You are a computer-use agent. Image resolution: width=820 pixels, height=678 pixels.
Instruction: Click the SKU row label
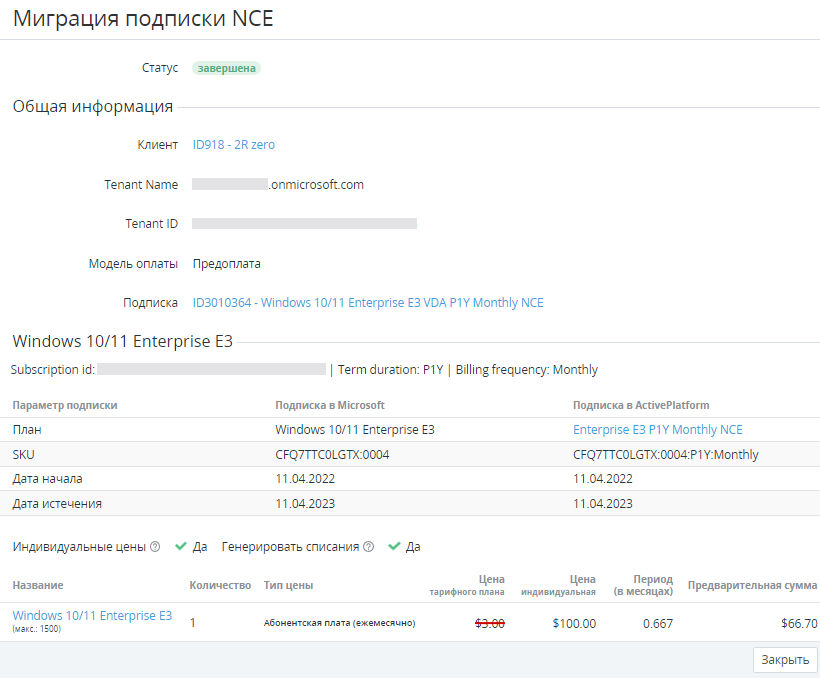[x=24, y=455]
